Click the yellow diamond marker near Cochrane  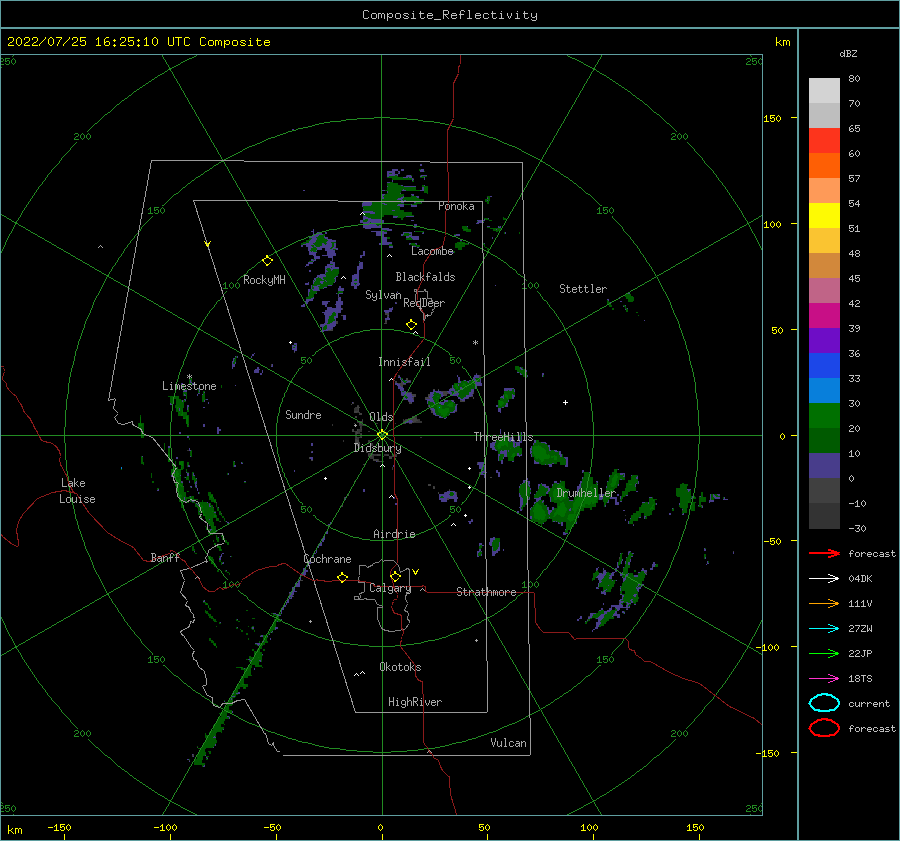(x=342, y=577)
